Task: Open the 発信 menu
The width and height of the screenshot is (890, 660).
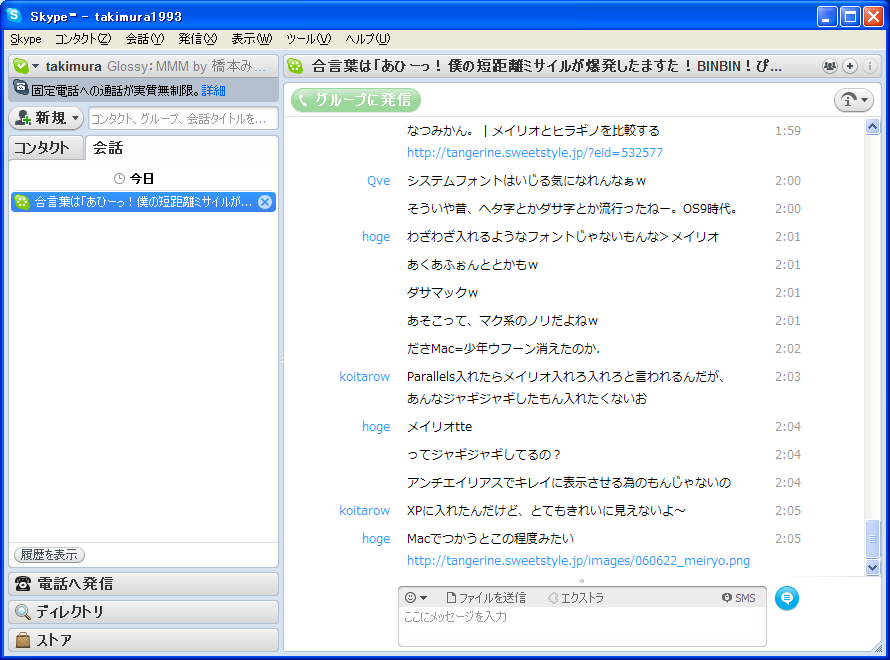Action: [198, 39]
